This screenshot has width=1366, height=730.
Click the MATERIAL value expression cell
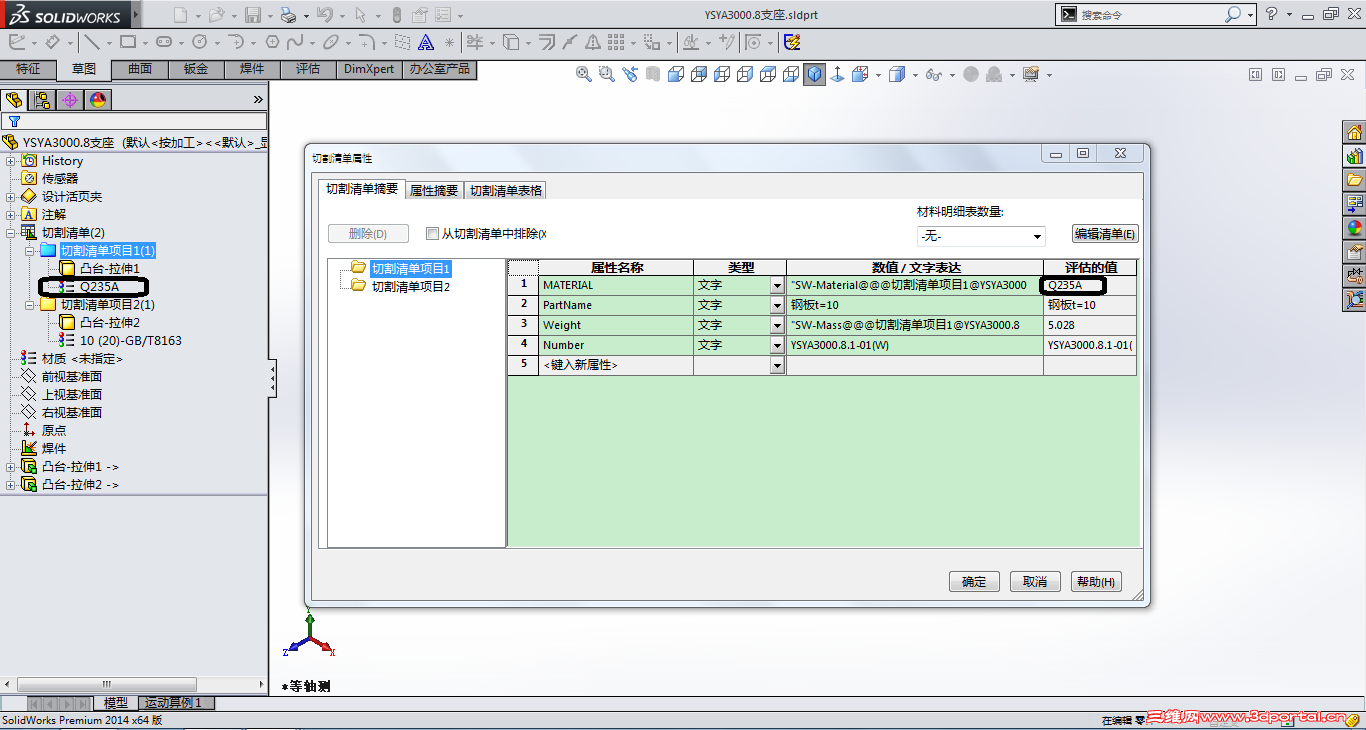point(915,285)
